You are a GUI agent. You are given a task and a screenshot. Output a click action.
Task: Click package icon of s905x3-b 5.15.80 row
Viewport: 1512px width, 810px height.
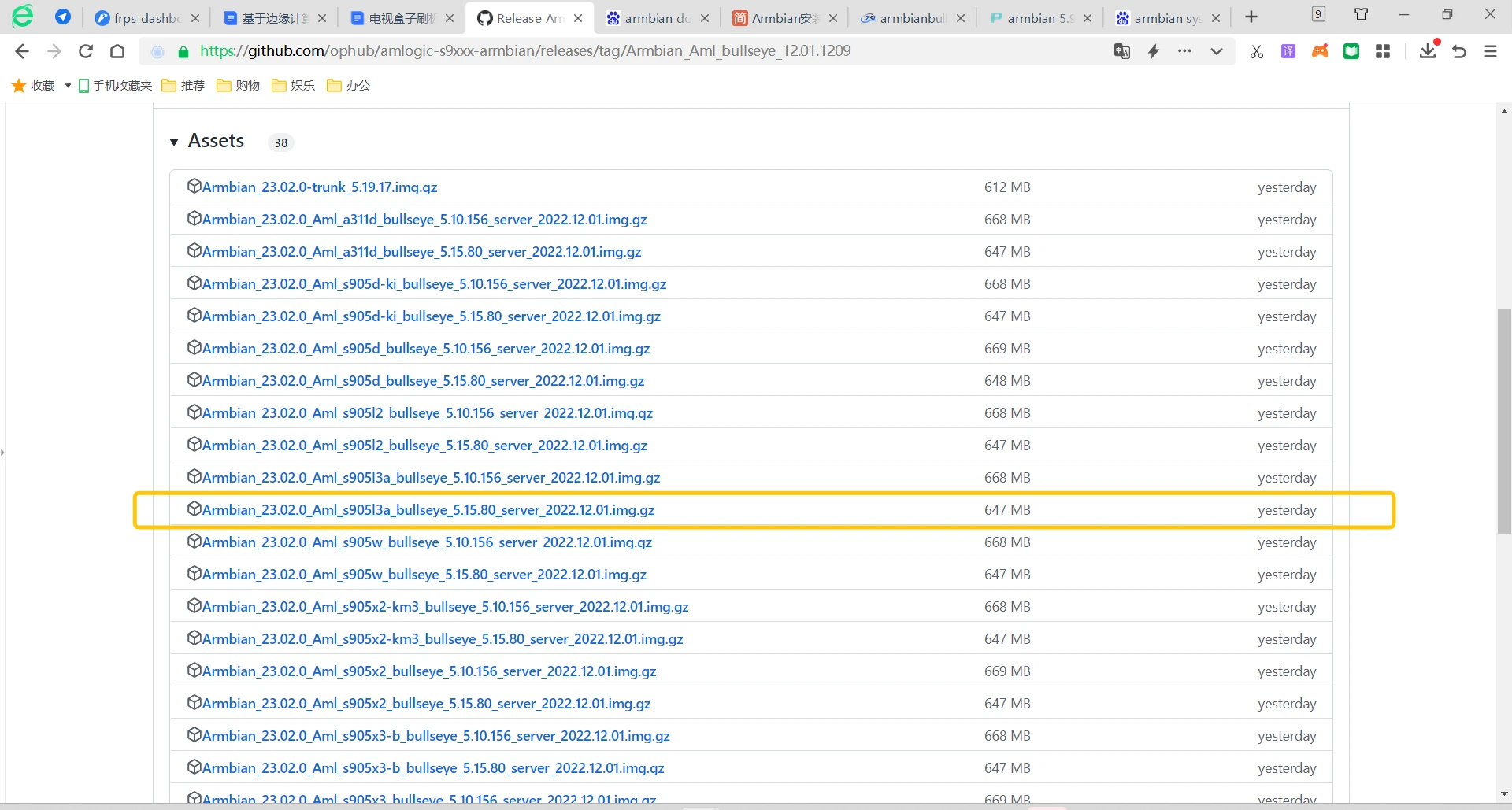tap(194, 767)
